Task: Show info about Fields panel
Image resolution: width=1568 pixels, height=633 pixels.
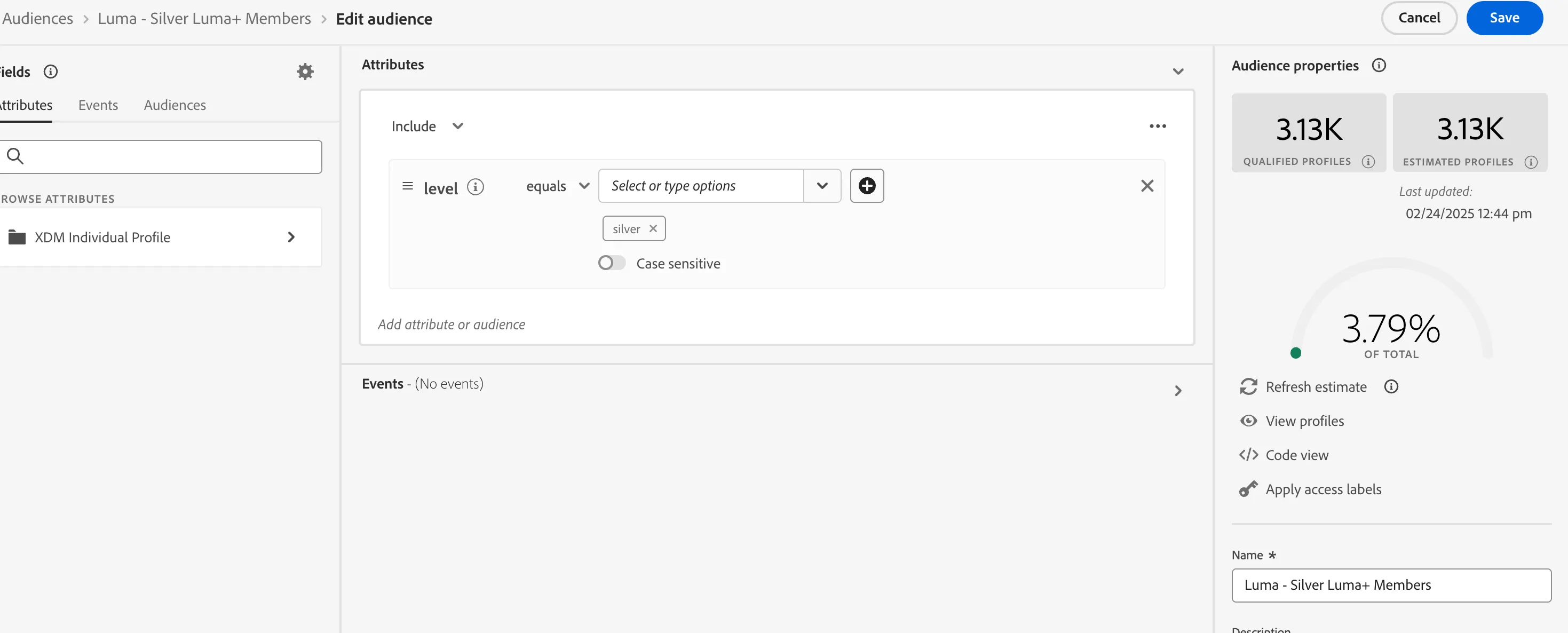Action: point(51,72)
